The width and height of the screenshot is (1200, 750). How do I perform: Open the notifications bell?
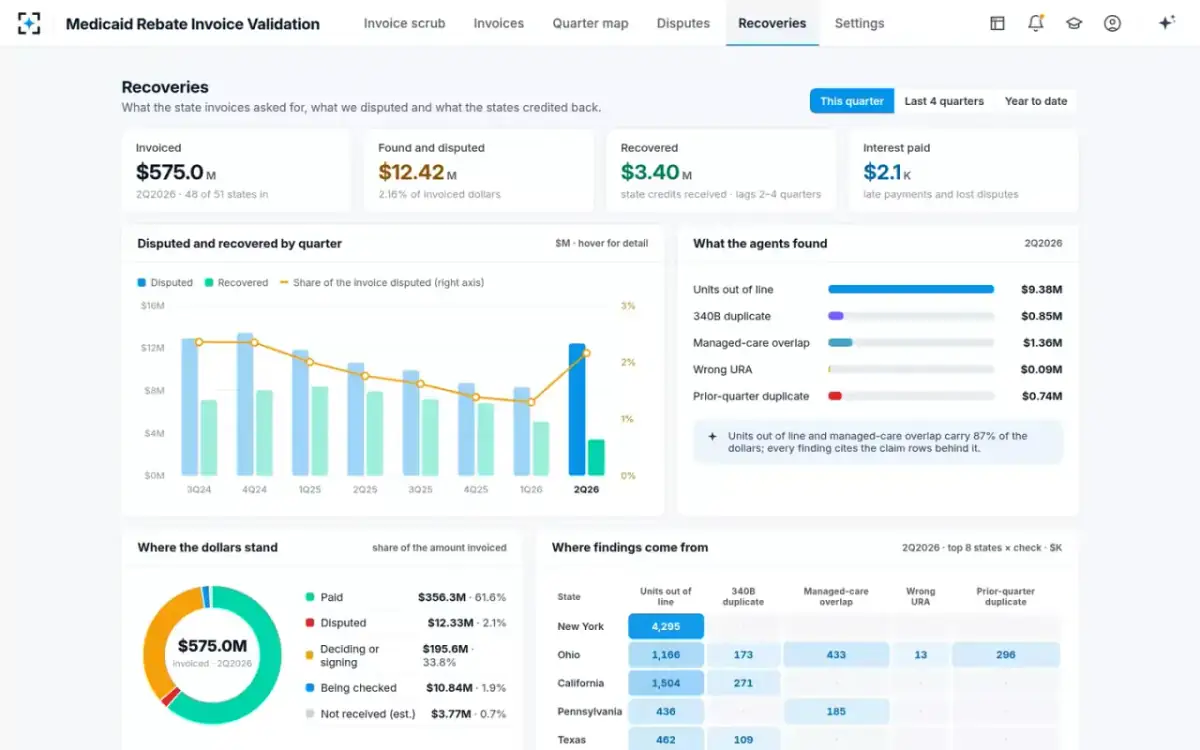[x=1035, y=23]
